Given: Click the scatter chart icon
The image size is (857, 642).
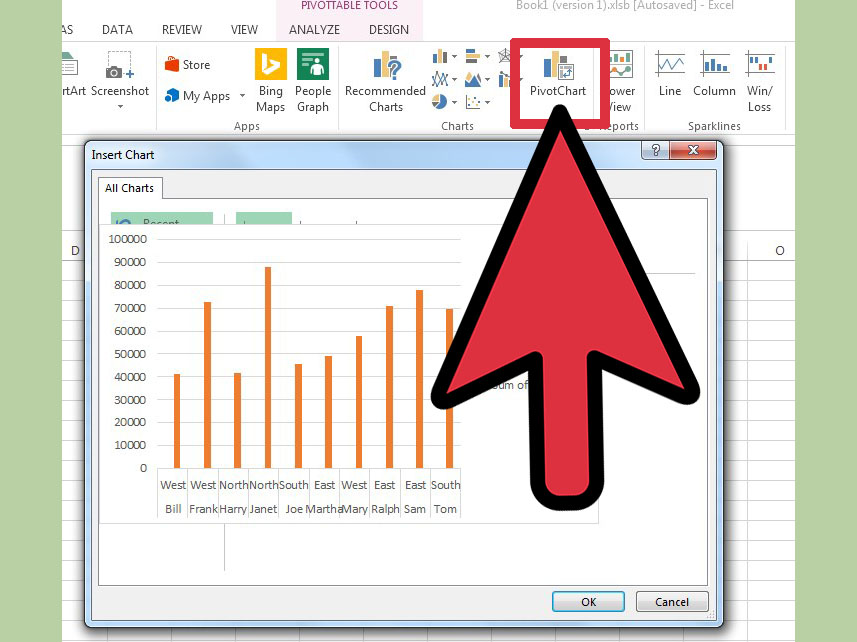Looking at the screenshot, I should coord(473,100).
